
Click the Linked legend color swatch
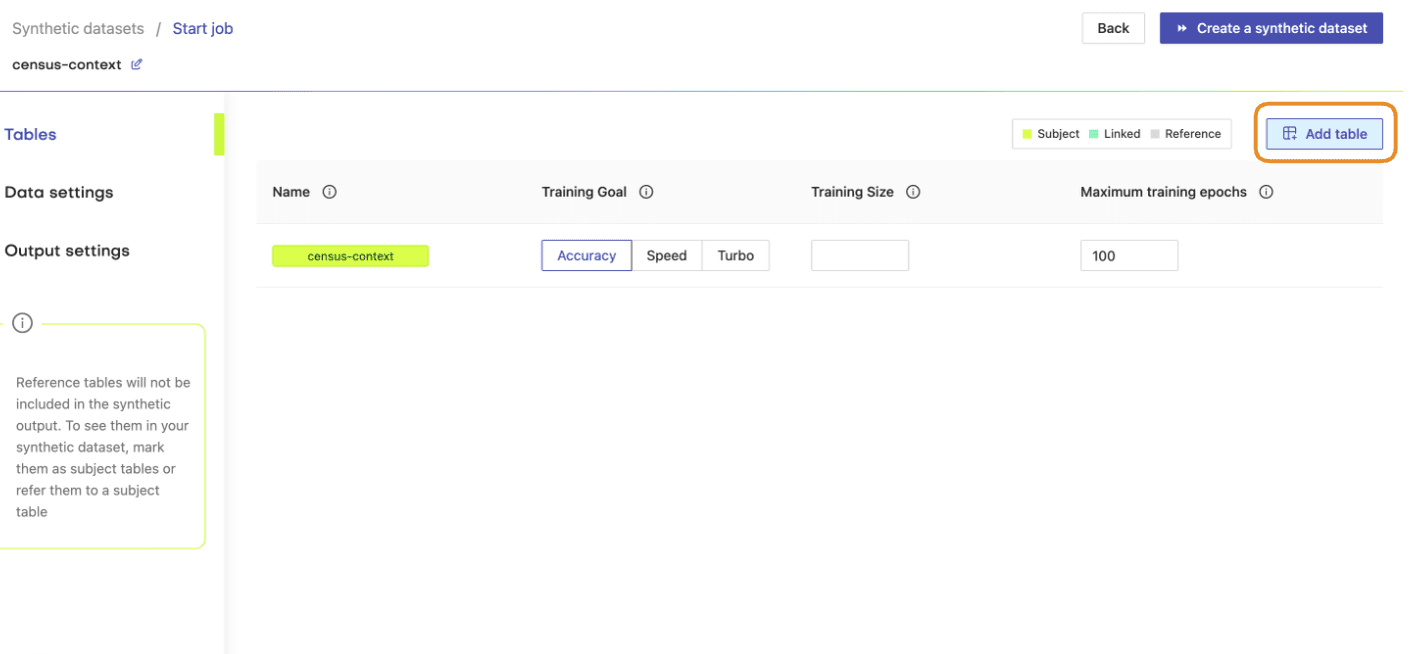[x=1094, y=134]
